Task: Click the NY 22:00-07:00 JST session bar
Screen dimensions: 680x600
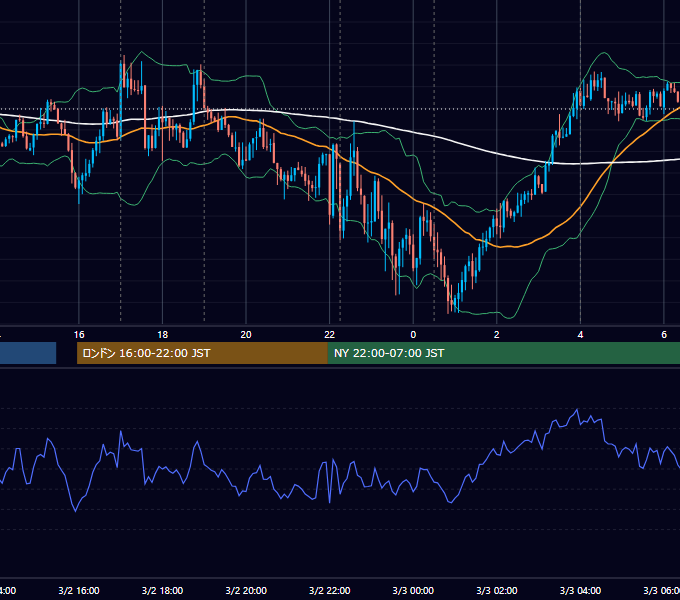Action: (x=503, y=353)
